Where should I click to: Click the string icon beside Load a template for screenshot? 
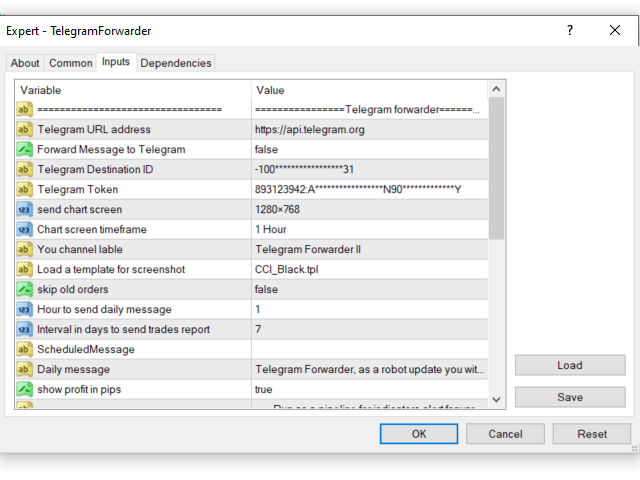[x=24, y=270]
